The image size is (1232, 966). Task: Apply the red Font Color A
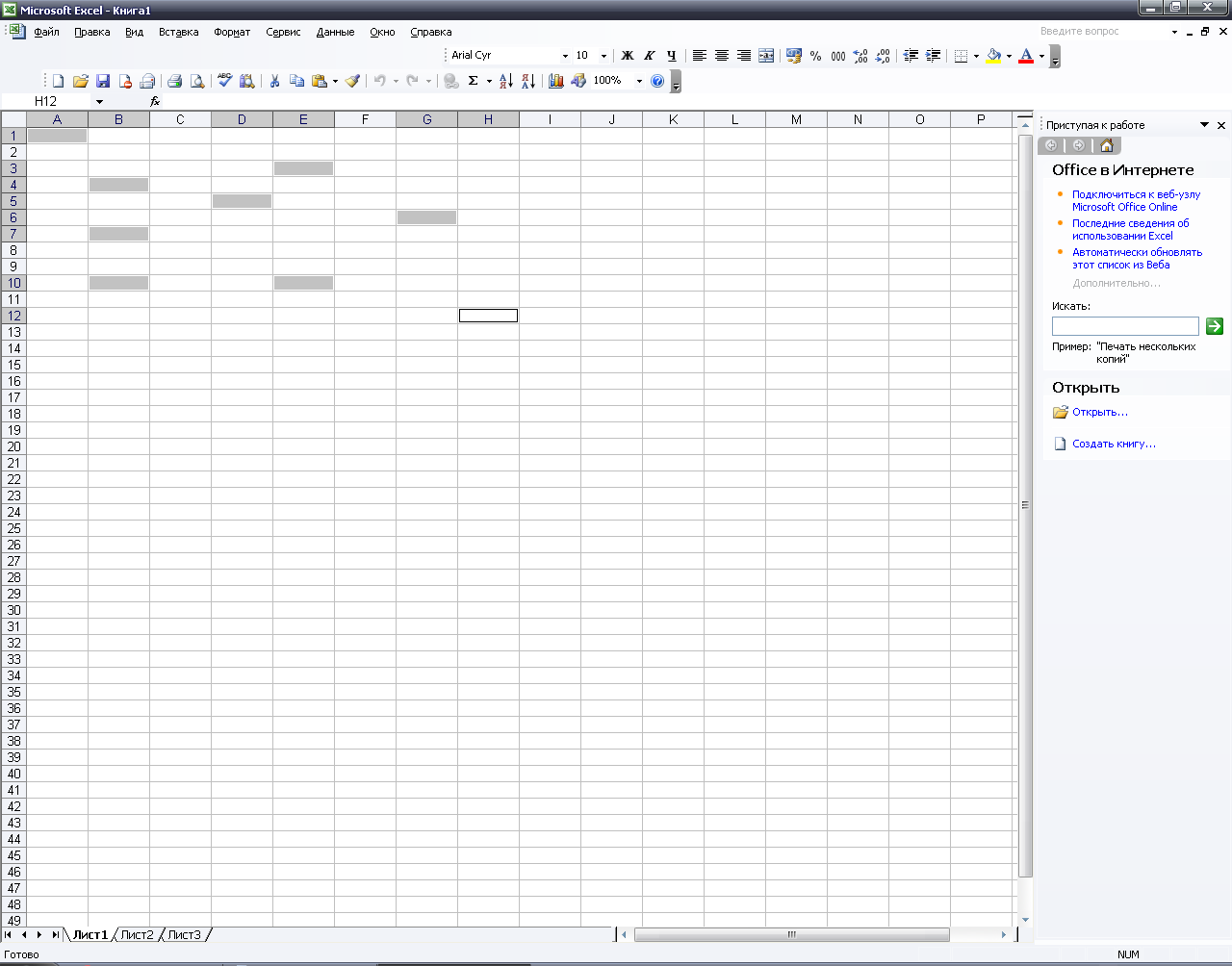coord(1026,56)
